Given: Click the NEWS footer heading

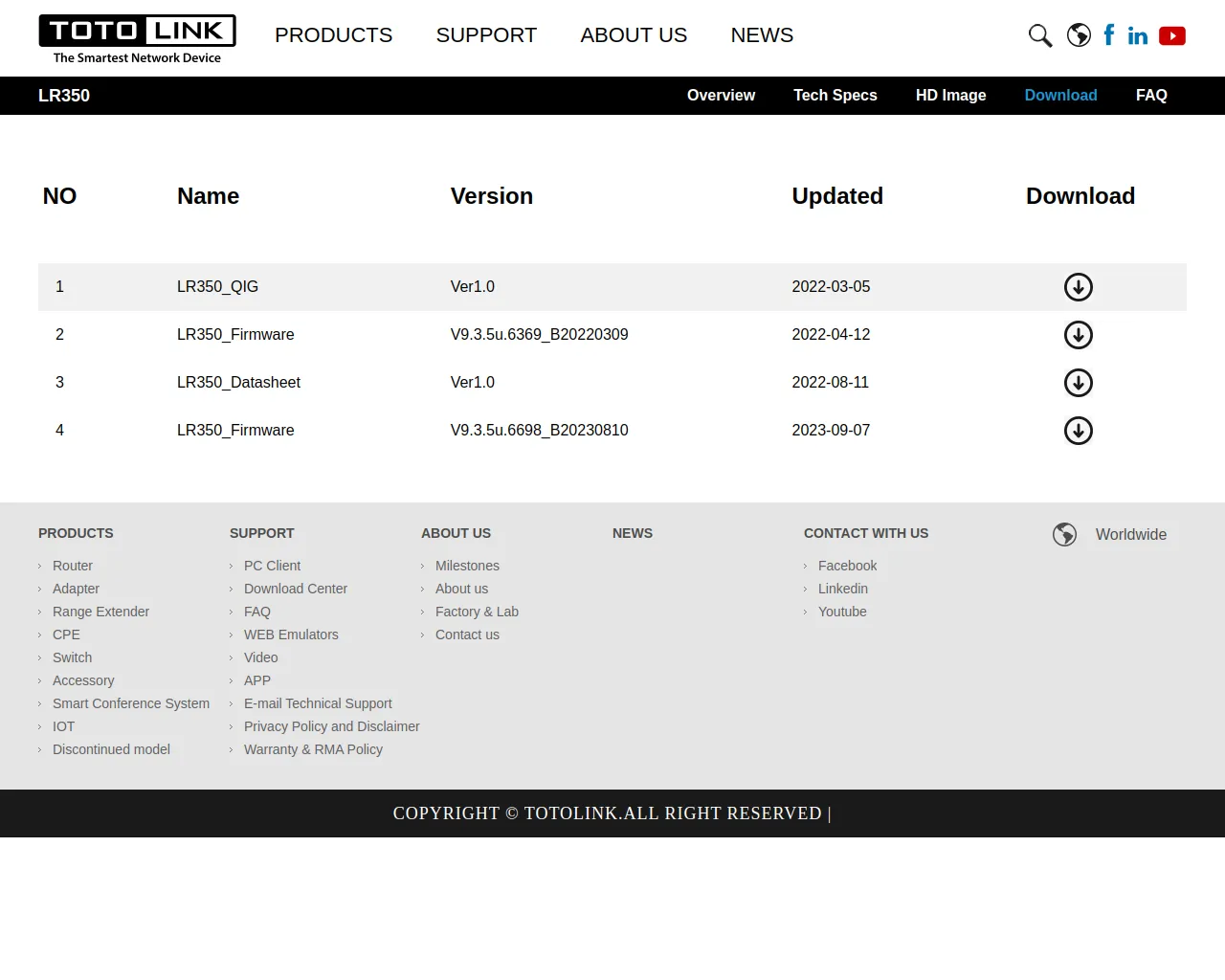Looking at the screenshot, I should tap(633, 533).
